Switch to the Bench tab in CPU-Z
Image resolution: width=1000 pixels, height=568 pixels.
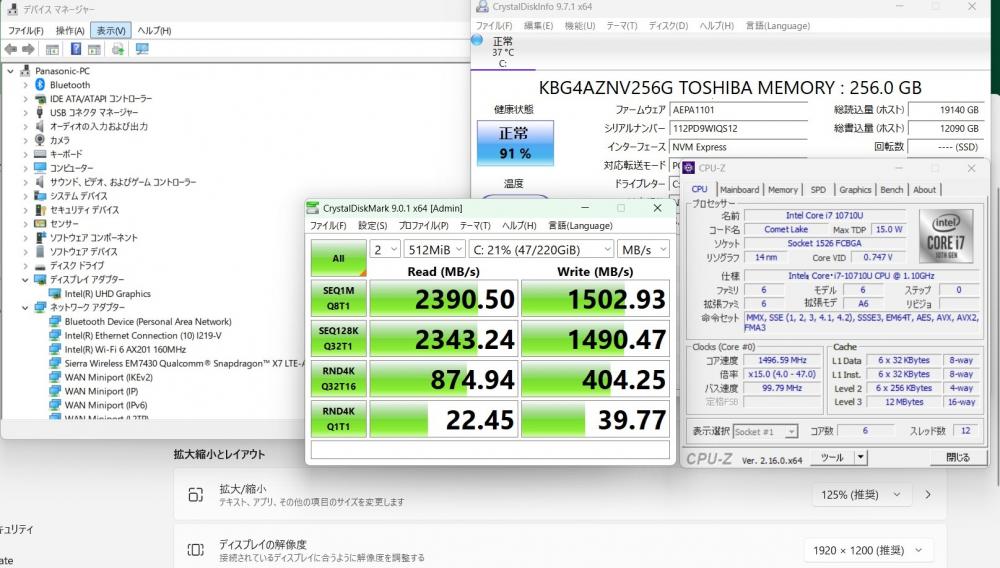click(x=892, y=189)
